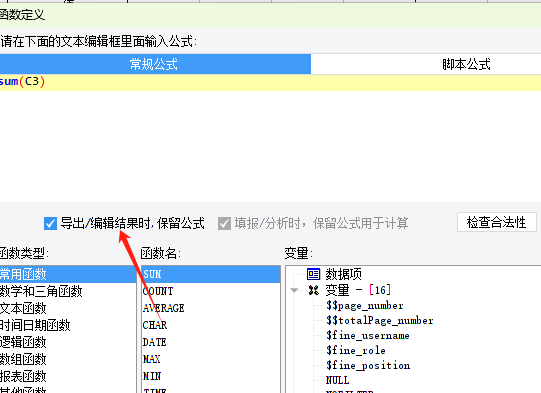The image size is (541, 393).
Task: Choose MIN in the function name list
Action: pyautogui.click(x=211, y=376)
